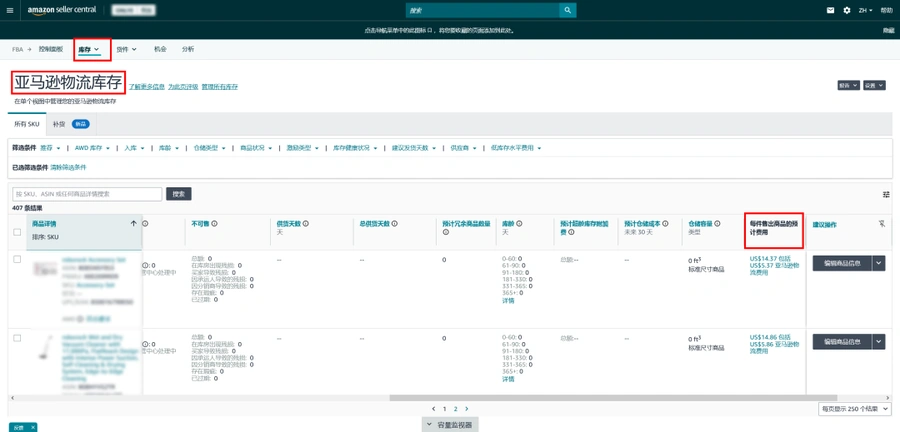This screenshot has width=900, height=432.
Task: Click the info icon next to 仓储容量
Action: pyautogui.click(x=717, y=223)
